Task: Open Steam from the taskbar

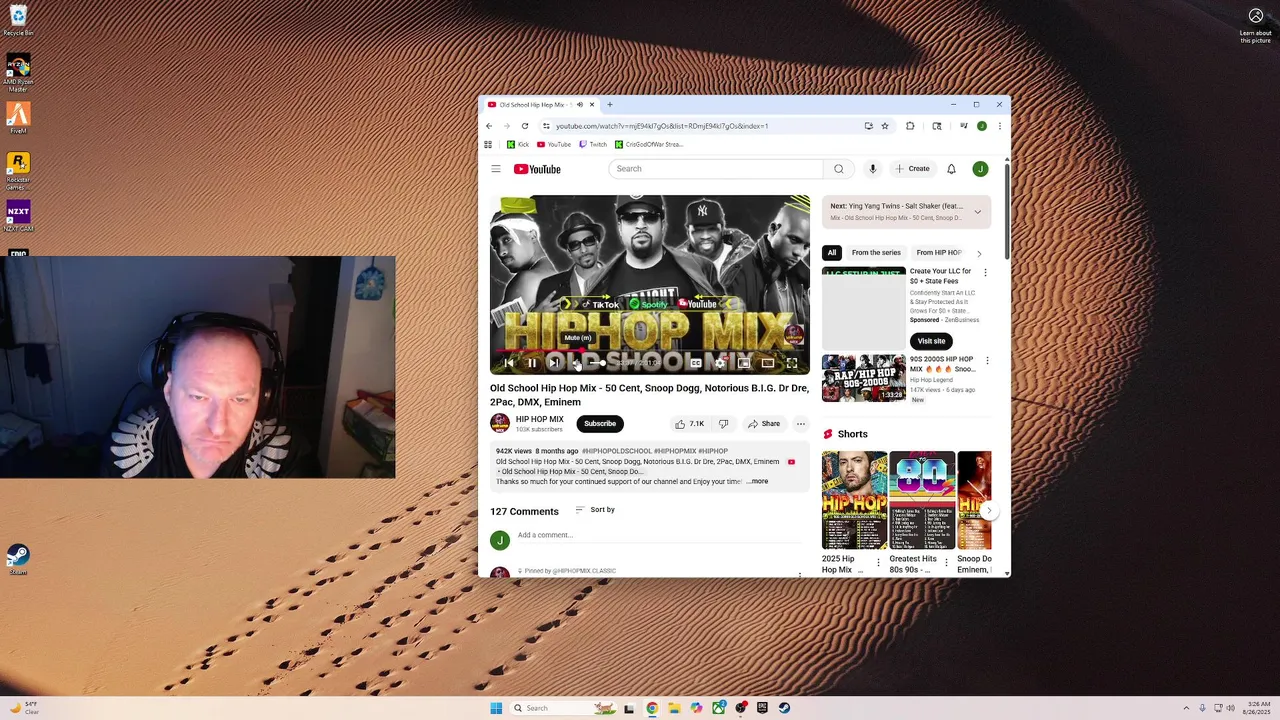Action: coord(784,708)
